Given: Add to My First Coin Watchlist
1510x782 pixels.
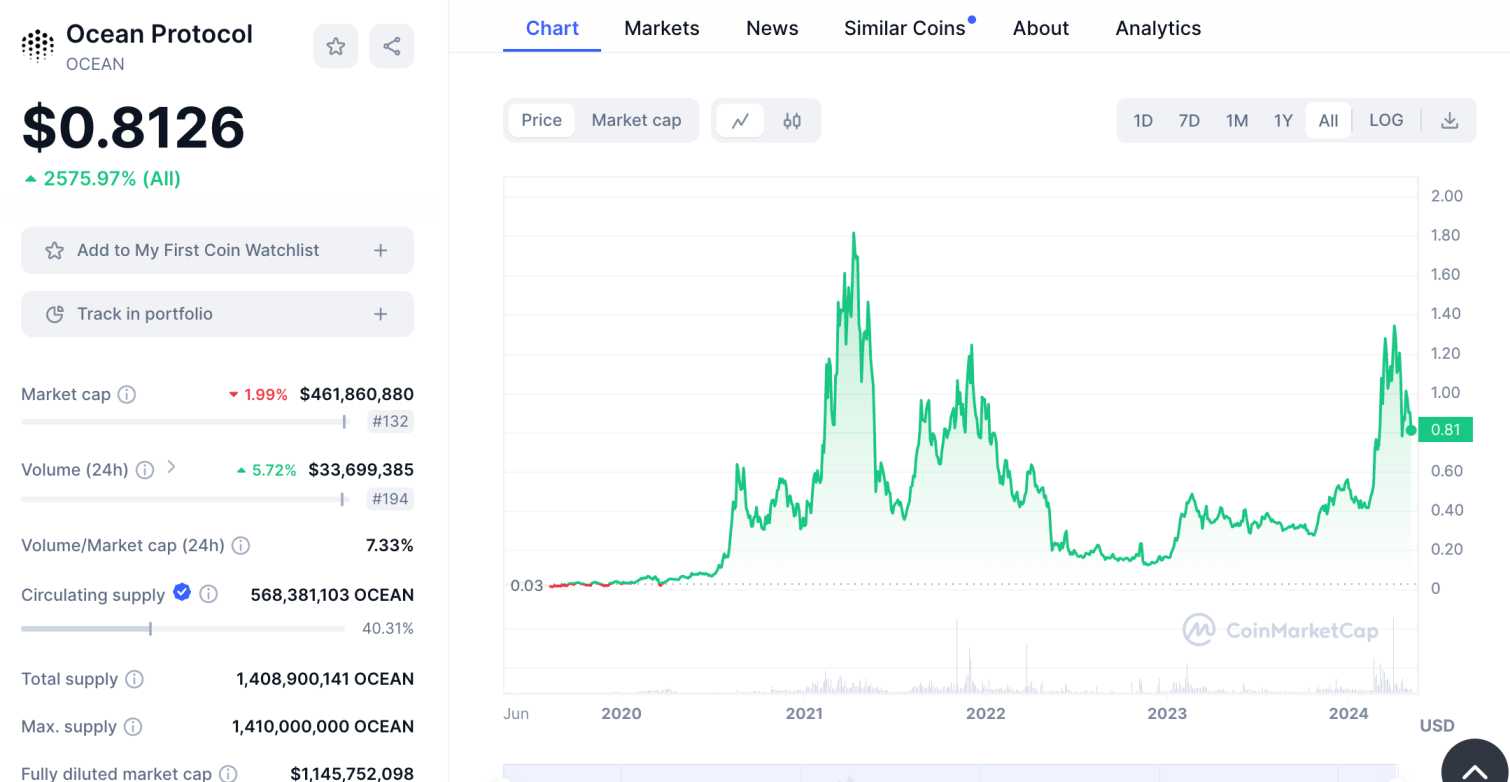Looking at the screenshot, I should coord(217,251).
